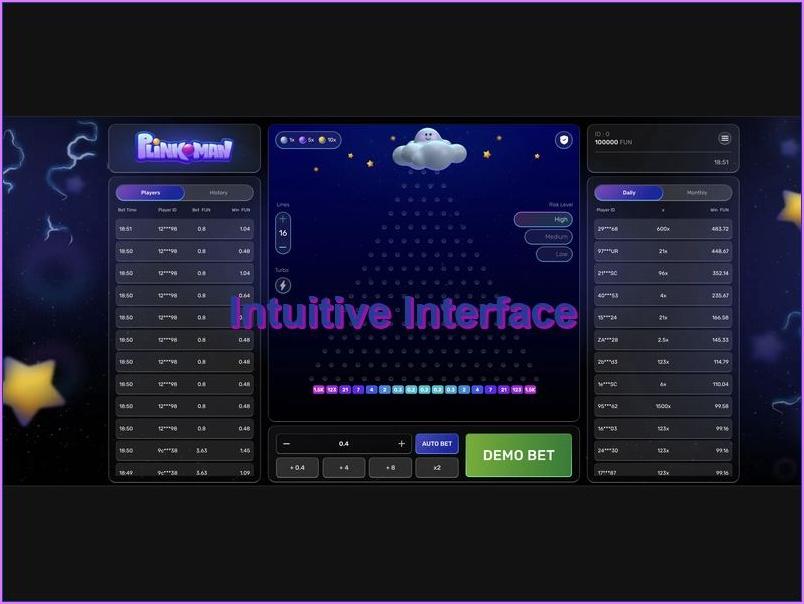
Task: Open the hamburger menu in the account panel
Action: point(725,138)
